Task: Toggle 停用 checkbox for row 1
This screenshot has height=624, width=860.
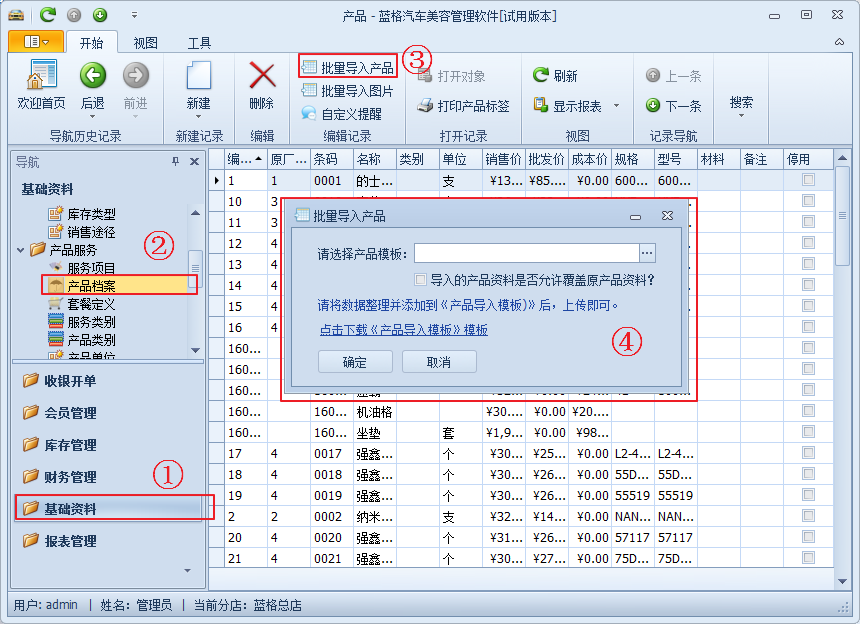Action: point(808,180)
